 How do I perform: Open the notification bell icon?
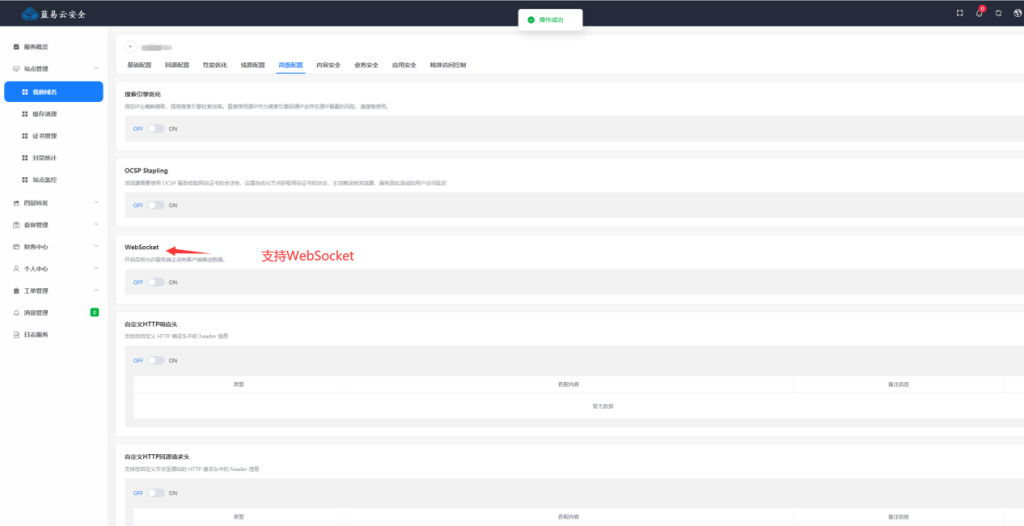point(980,13)
